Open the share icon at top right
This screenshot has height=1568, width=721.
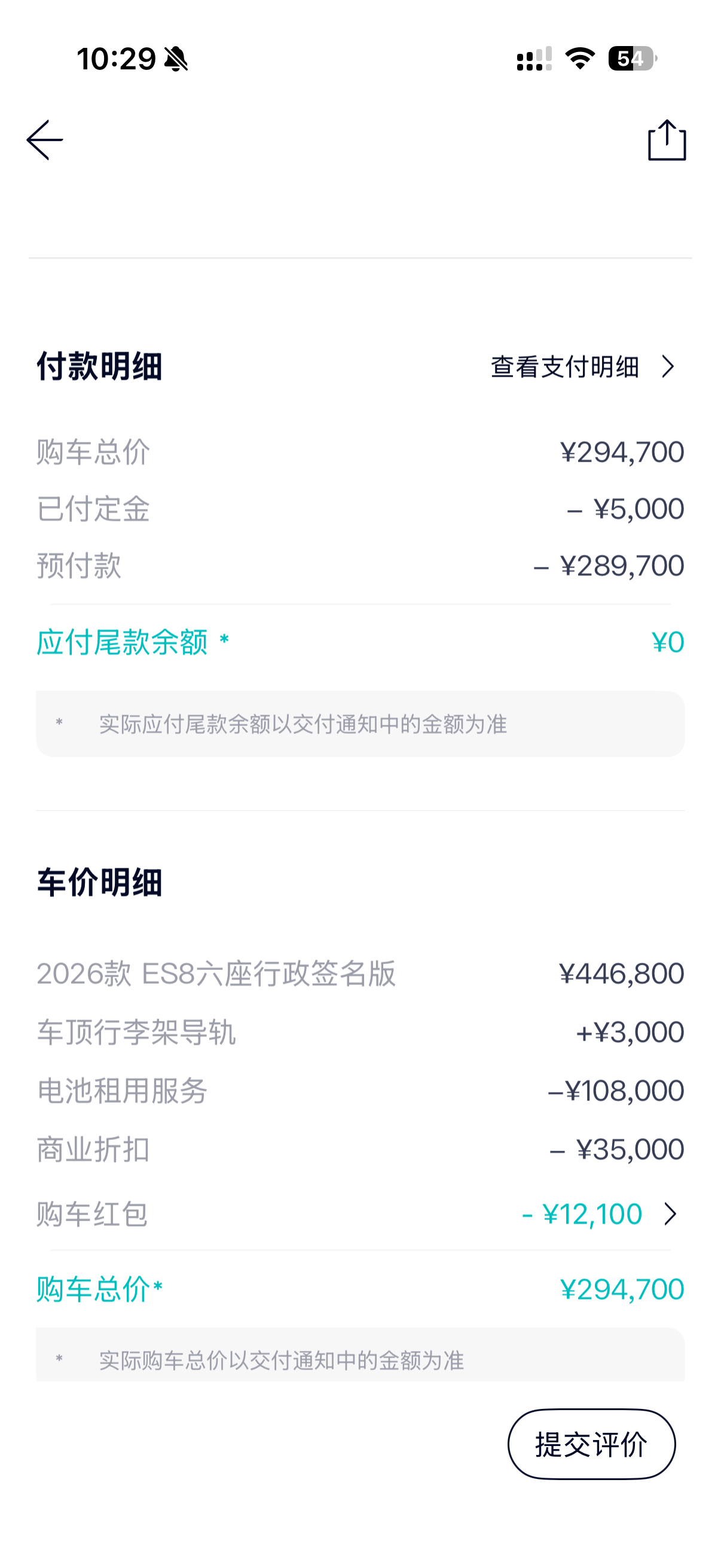tap(667, 140)
